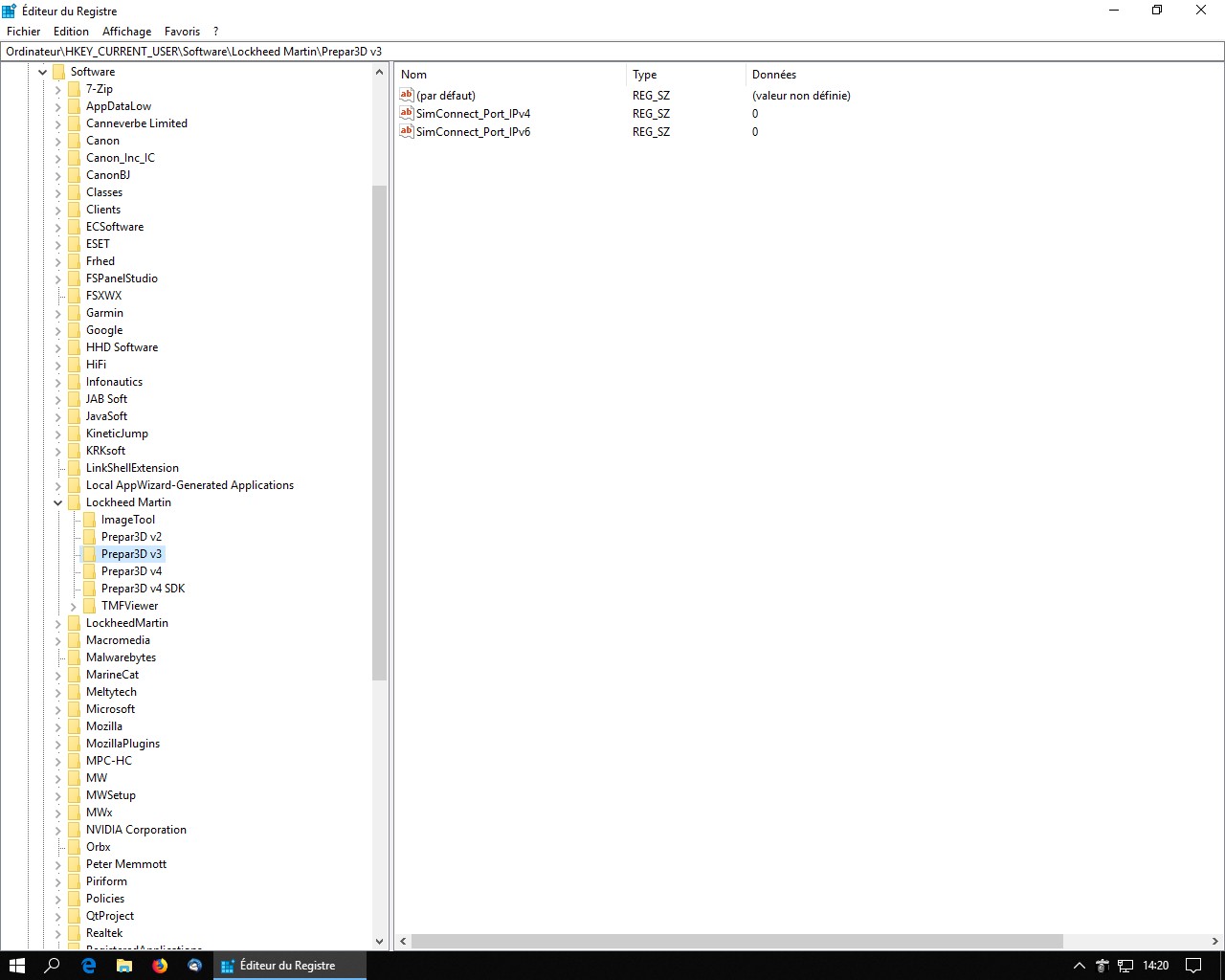Image resolution: width=1225 pixels, height=980 pixels.
Task: Launch Edge browser from taskbar
Action: 89,966
